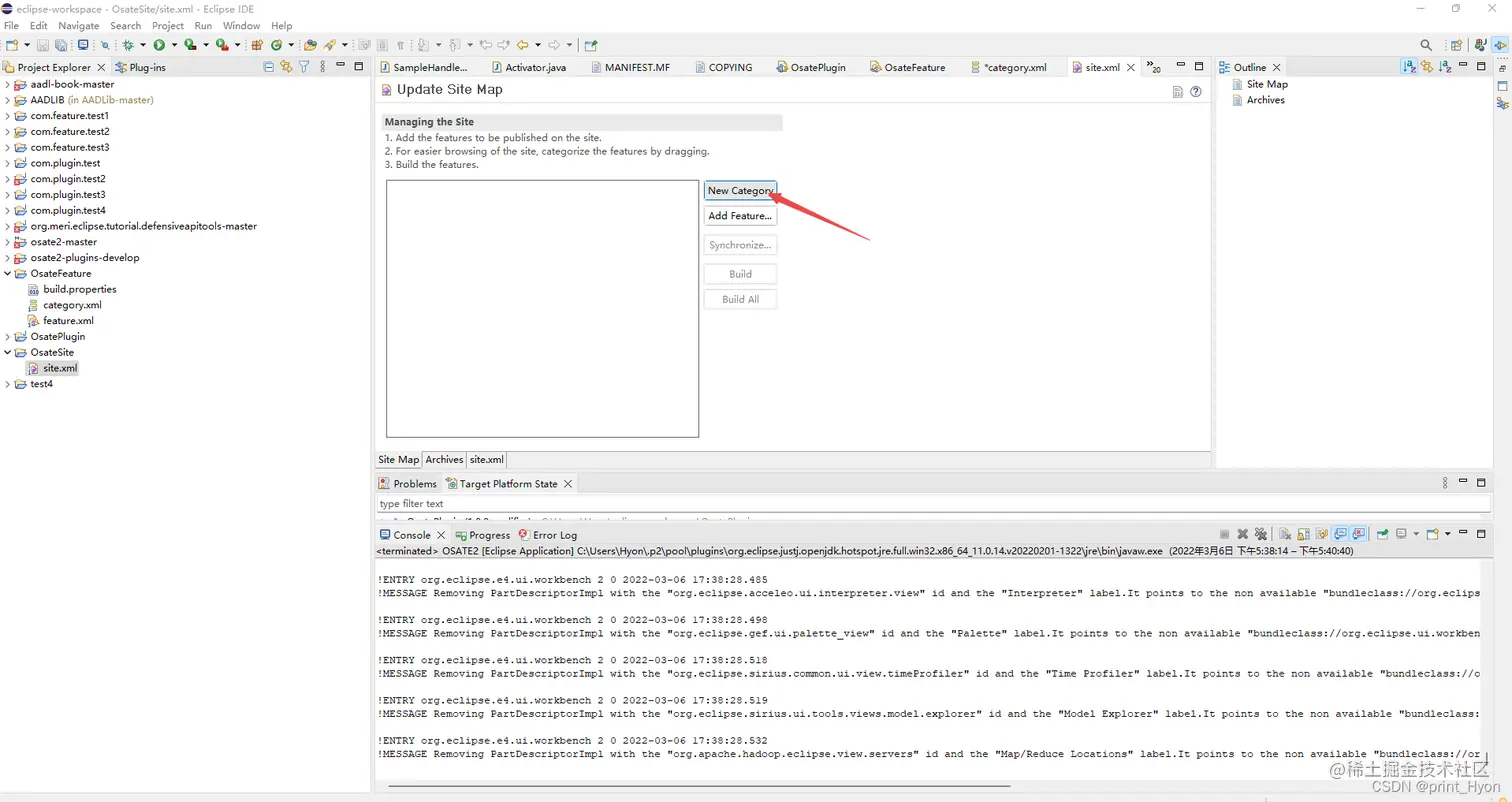Toggle Word Wrap in Console
The image size is (1512, 802).
1321,535
